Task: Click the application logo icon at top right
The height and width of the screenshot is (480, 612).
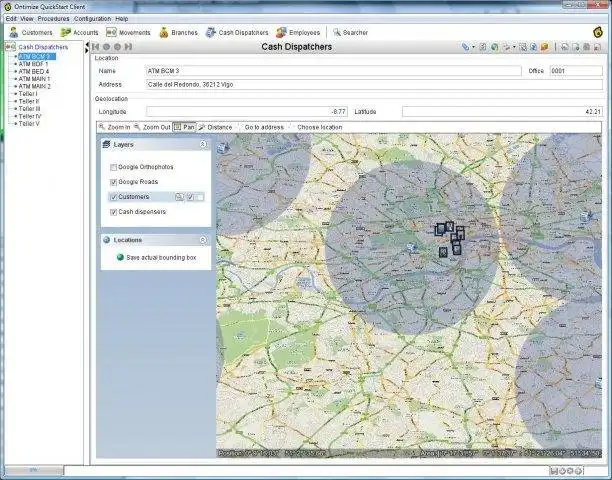Action: [598, 32]
